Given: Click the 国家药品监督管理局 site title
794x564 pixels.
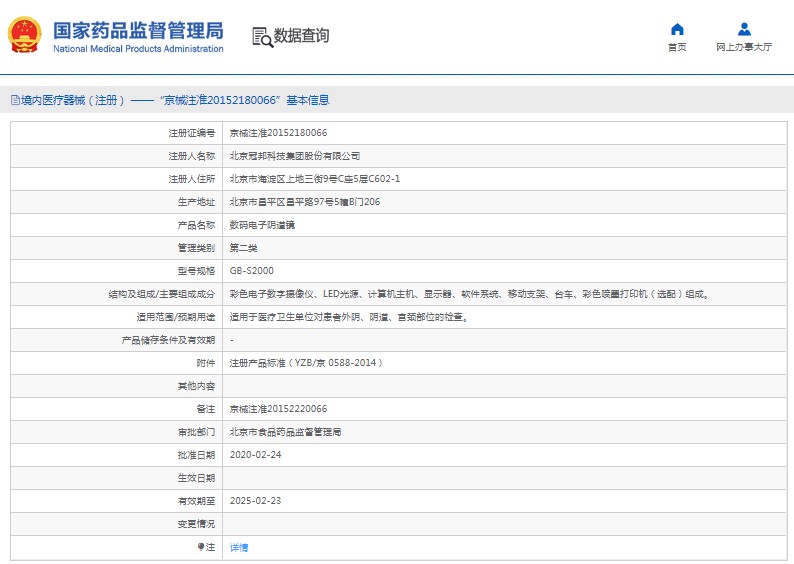Looking at the screenshot, I should pyautogui.click(x=138, y=29).
